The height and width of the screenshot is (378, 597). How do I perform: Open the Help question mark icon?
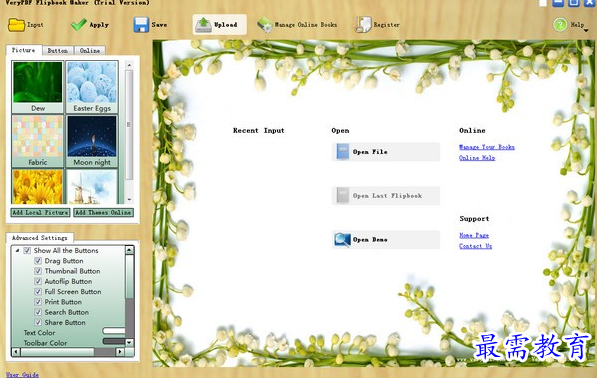coord(560,25)
